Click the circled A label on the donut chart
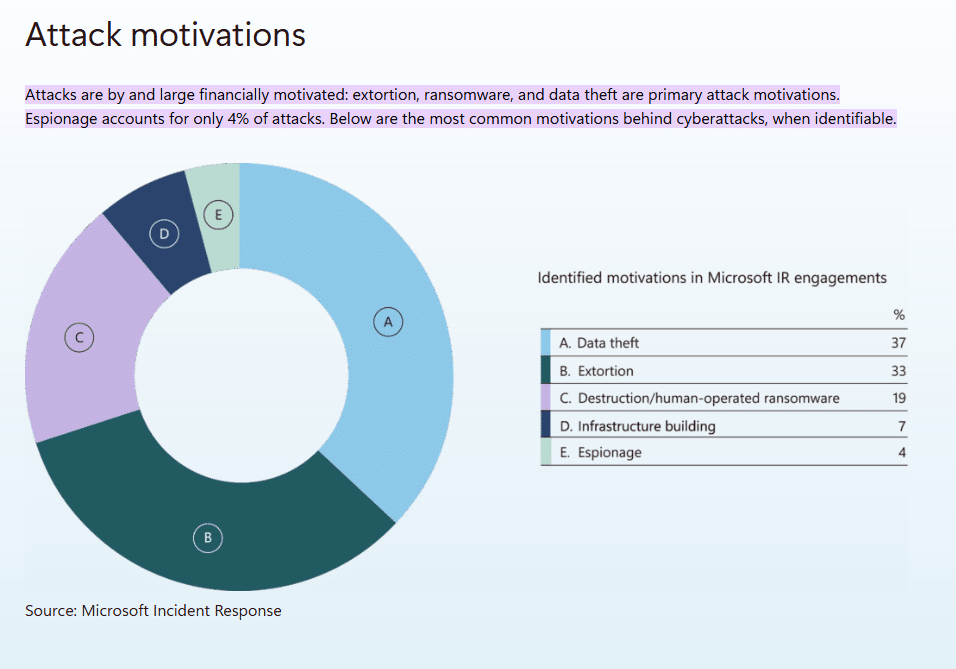Viewport: 956px width, 669px height. pyautogui.click(x=388, y=321)
